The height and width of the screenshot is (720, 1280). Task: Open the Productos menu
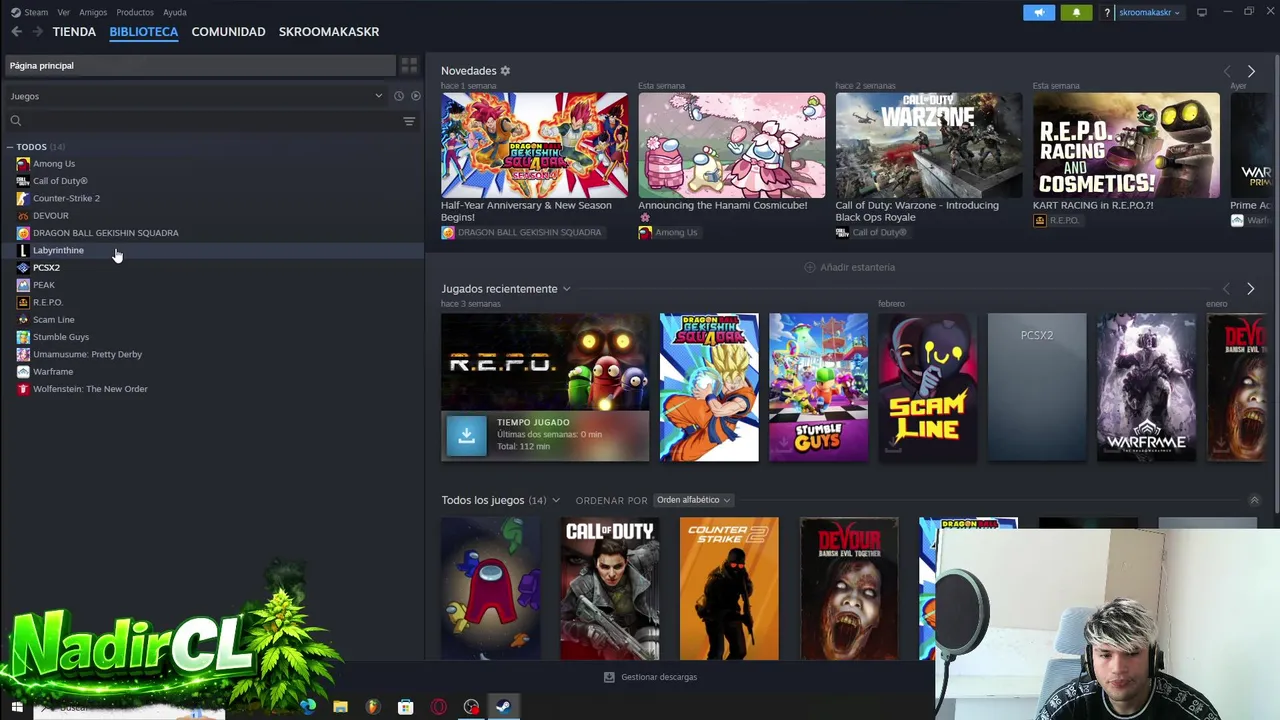pos(135,12)
